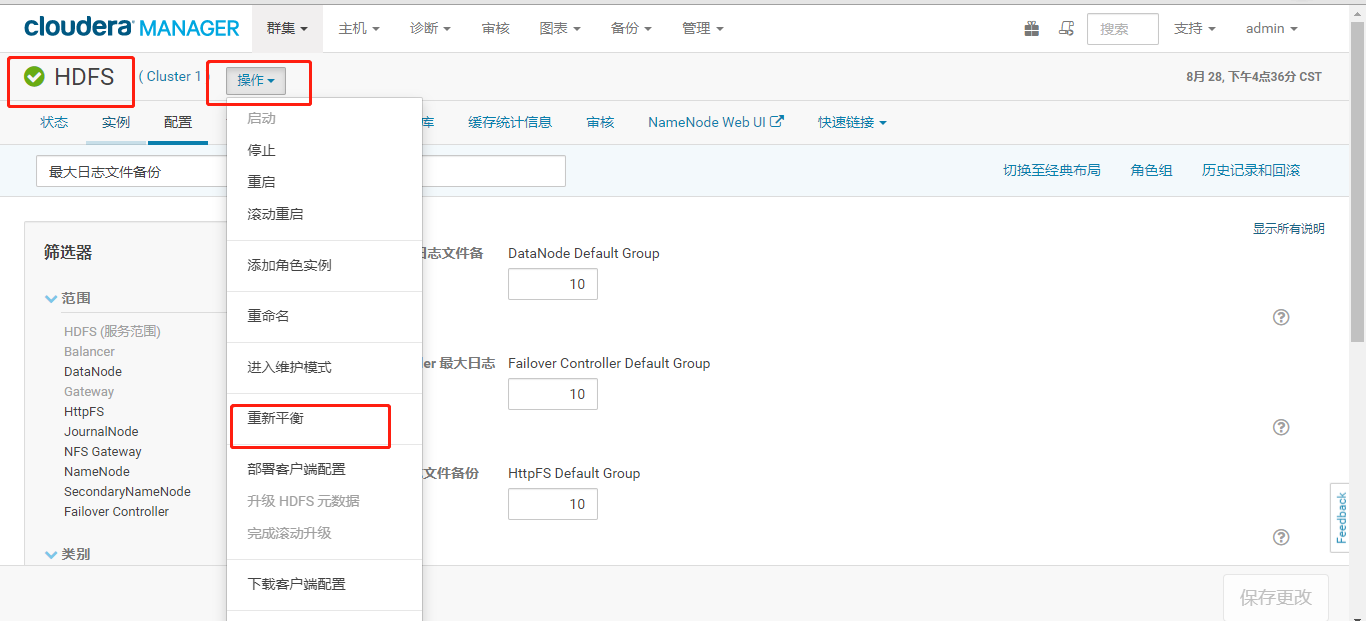Filter by NameNode scope
Image resolution: width=1366 pixels, height=621 pixels.
tap(97, 471)
